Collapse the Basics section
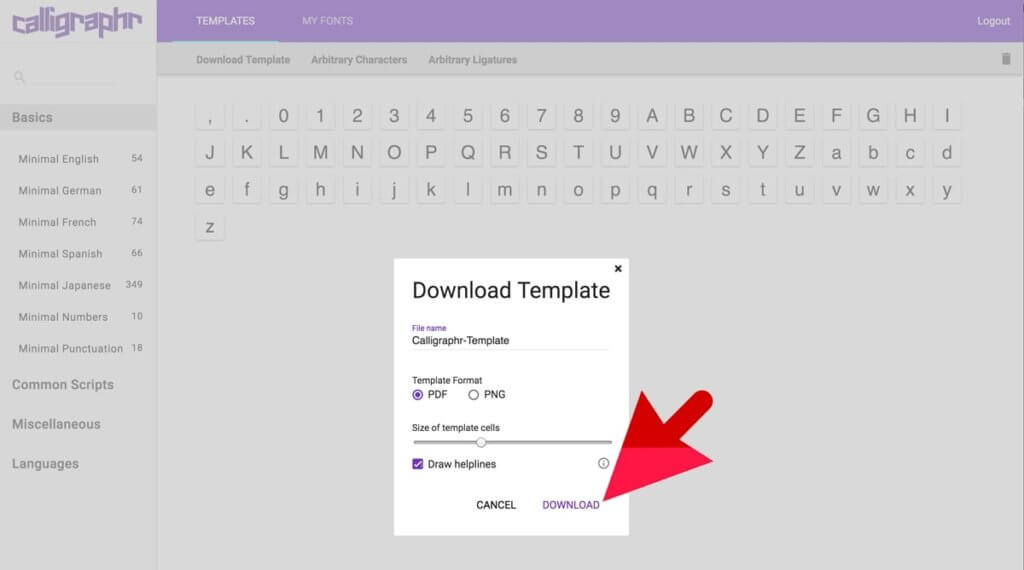The height and width of the screenshot is (570, 1024). [x=78, y=118]
